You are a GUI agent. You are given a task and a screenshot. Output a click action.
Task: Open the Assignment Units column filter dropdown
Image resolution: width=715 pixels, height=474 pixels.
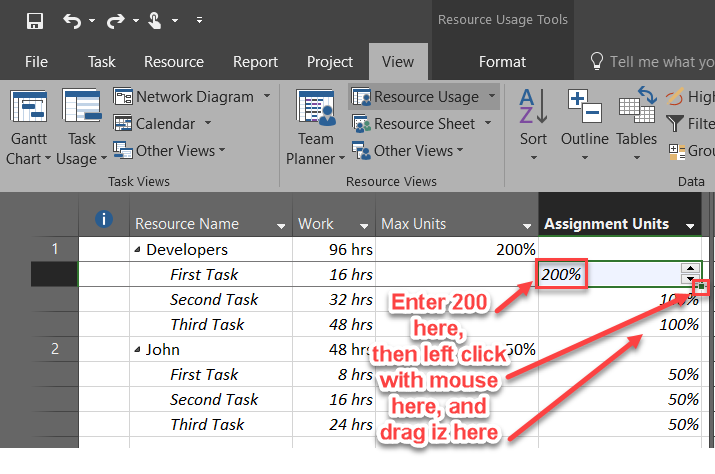(x=690, y=225)
